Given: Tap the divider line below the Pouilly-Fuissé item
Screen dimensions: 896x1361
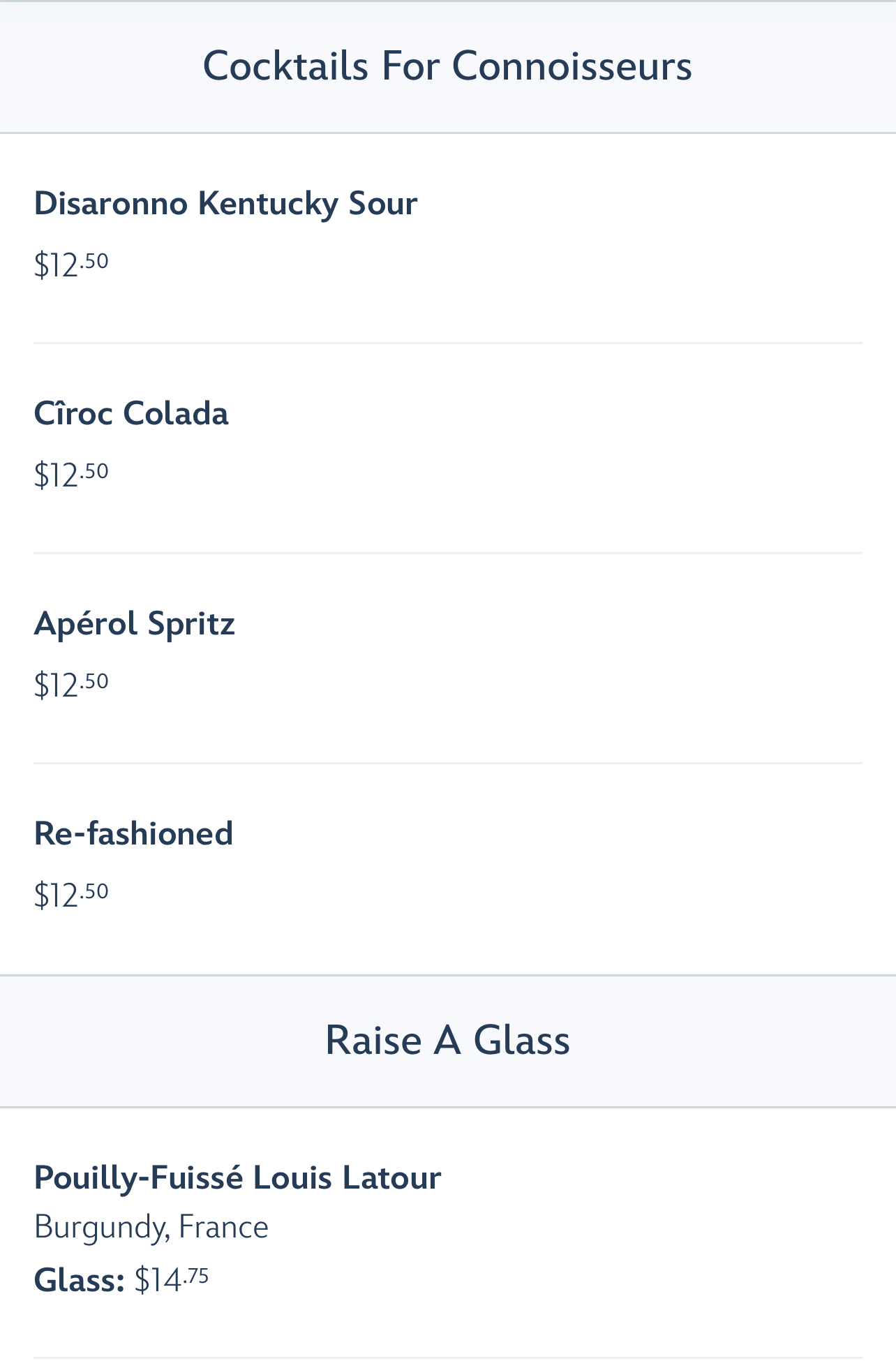Looking at the screenshot, I should coord(447,1358).
